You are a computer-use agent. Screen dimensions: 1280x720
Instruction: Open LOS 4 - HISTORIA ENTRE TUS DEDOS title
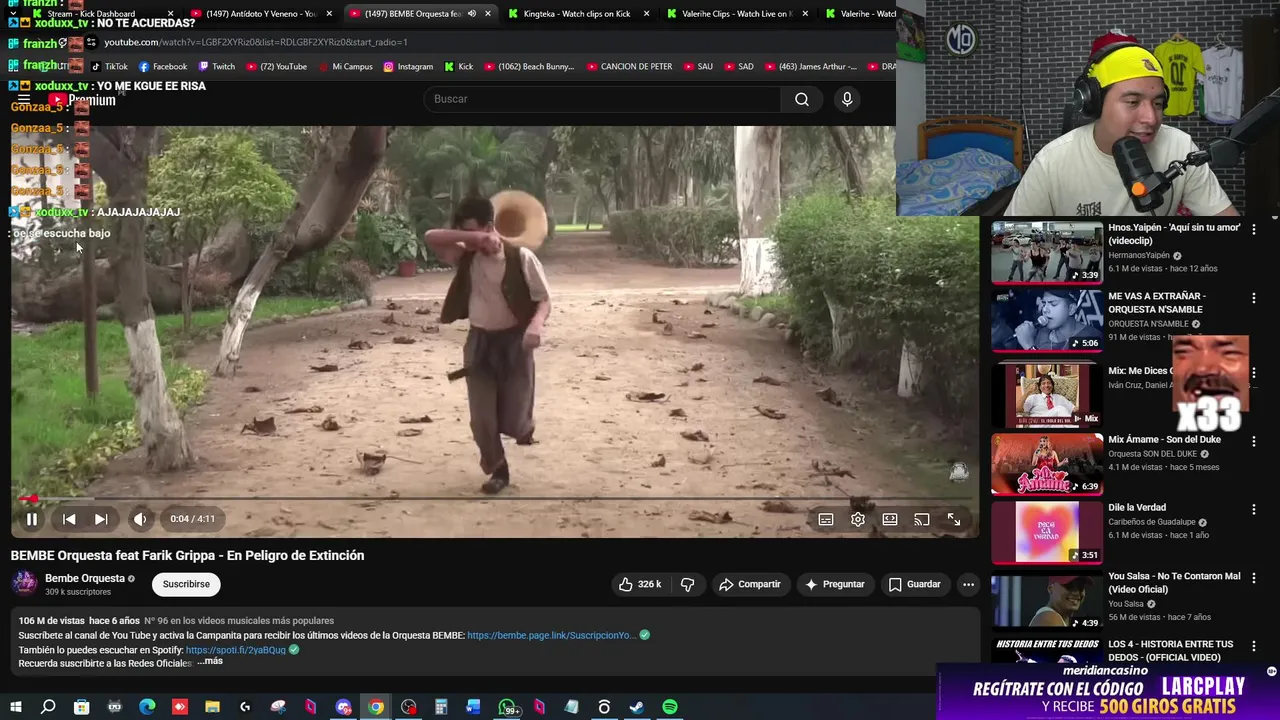[x=1171, y=650]
